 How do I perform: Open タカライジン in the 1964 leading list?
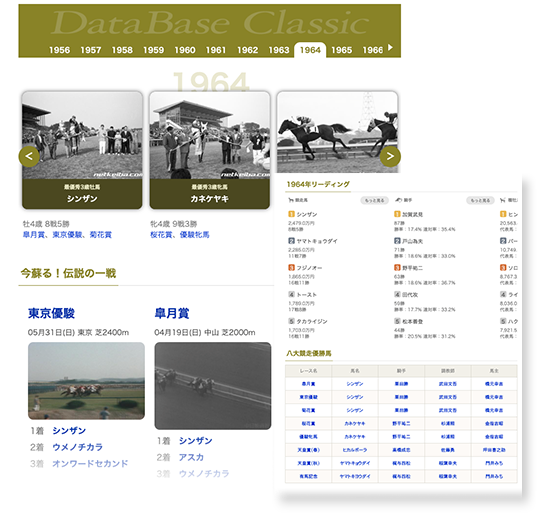pos(312,321)
